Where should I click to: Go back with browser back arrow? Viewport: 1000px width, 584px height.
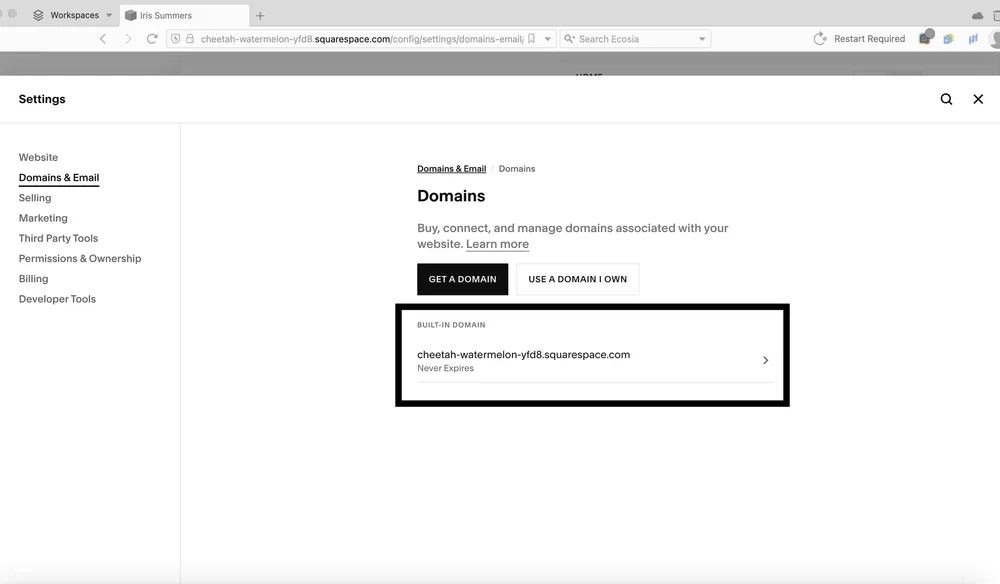click(x=103, y=39)
